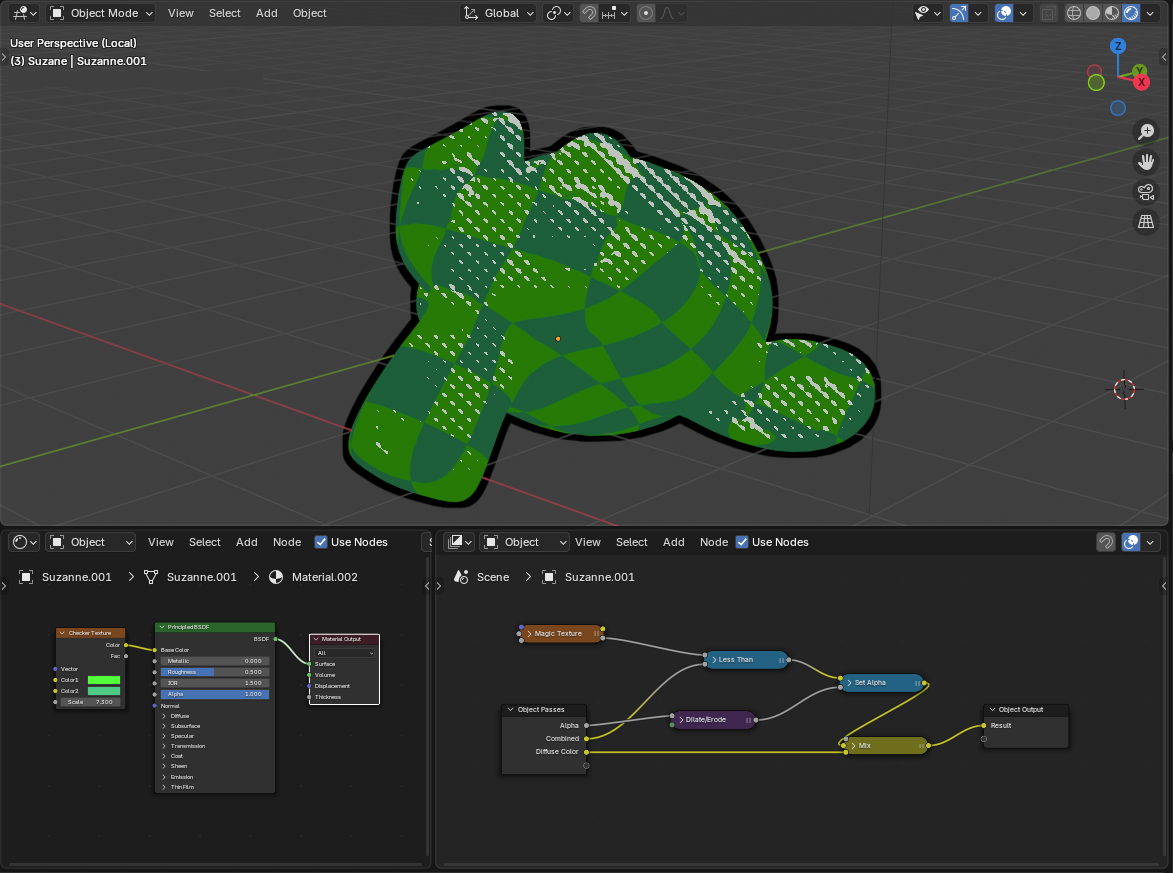1173x873 pixels.
Task: Toggle overlay button in compositor header
Action: 1131,542
